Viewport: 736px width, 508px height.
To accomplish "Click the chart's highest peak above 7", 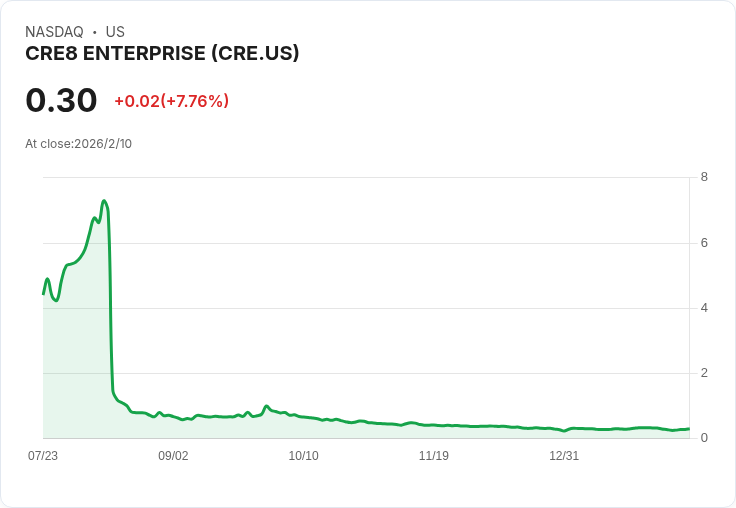I will click(104, 201).
